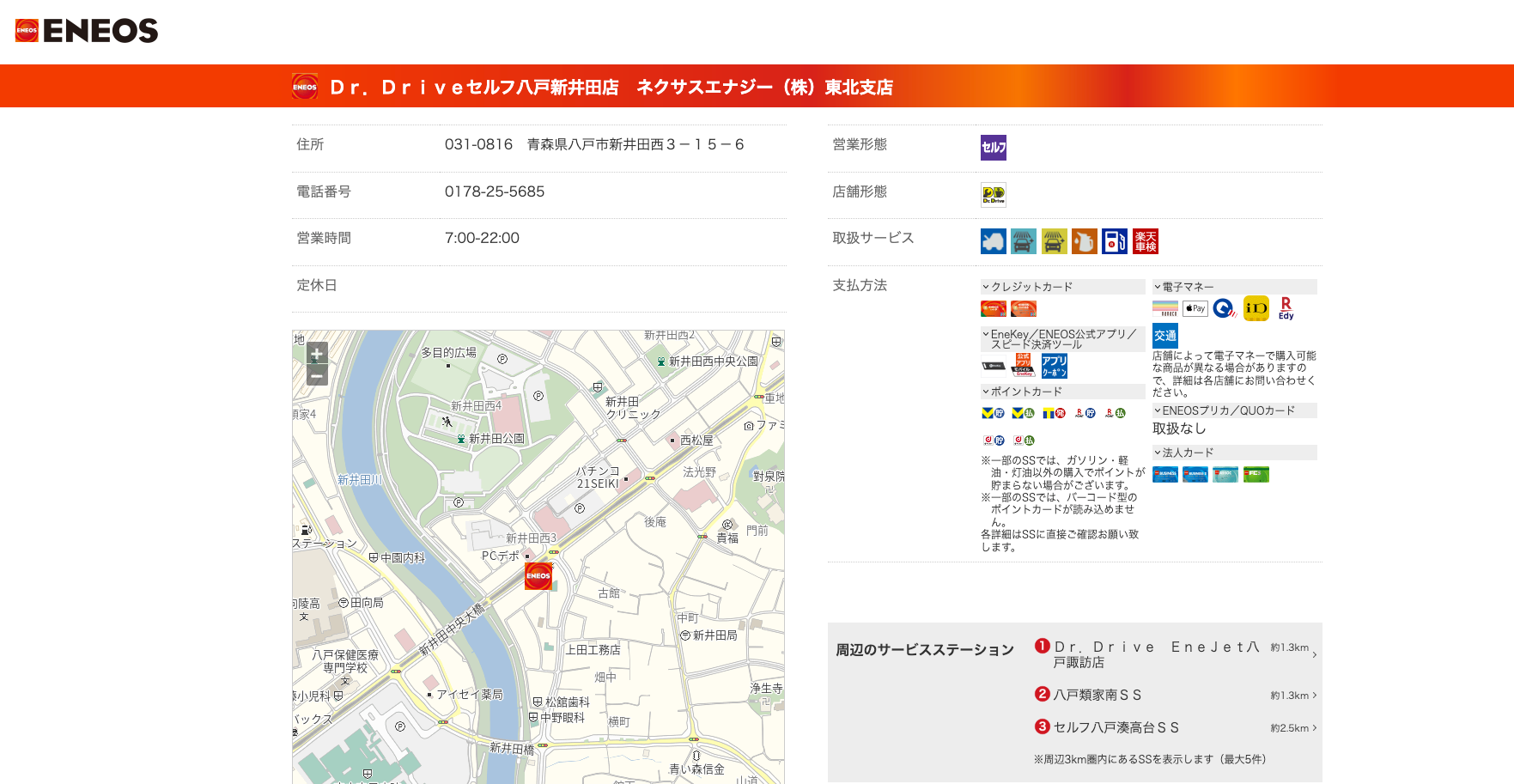Select the blue 交通 transit IC icon
This screenshot has width=1514, height=784.
click(x=1165, y=336)
